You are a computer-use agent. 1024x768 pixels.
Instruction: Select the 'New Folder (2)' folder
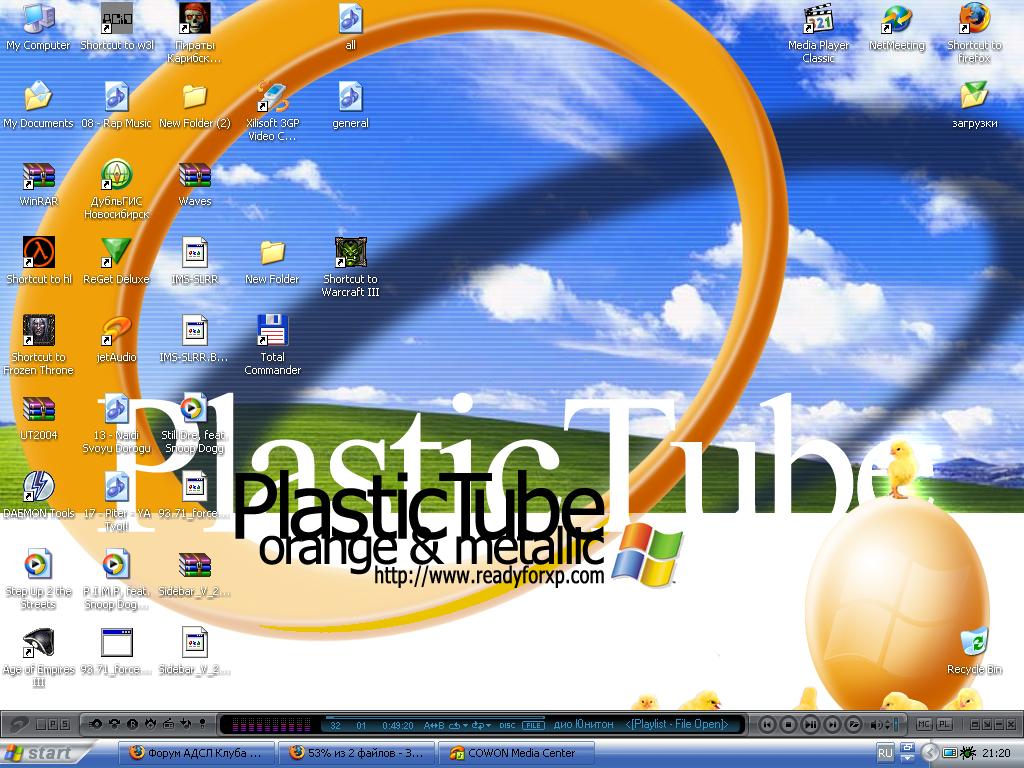195,104
